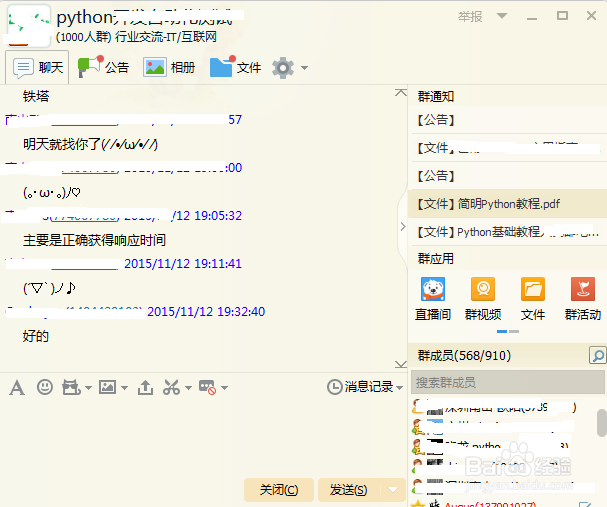Click the message 铁塔

36,96
